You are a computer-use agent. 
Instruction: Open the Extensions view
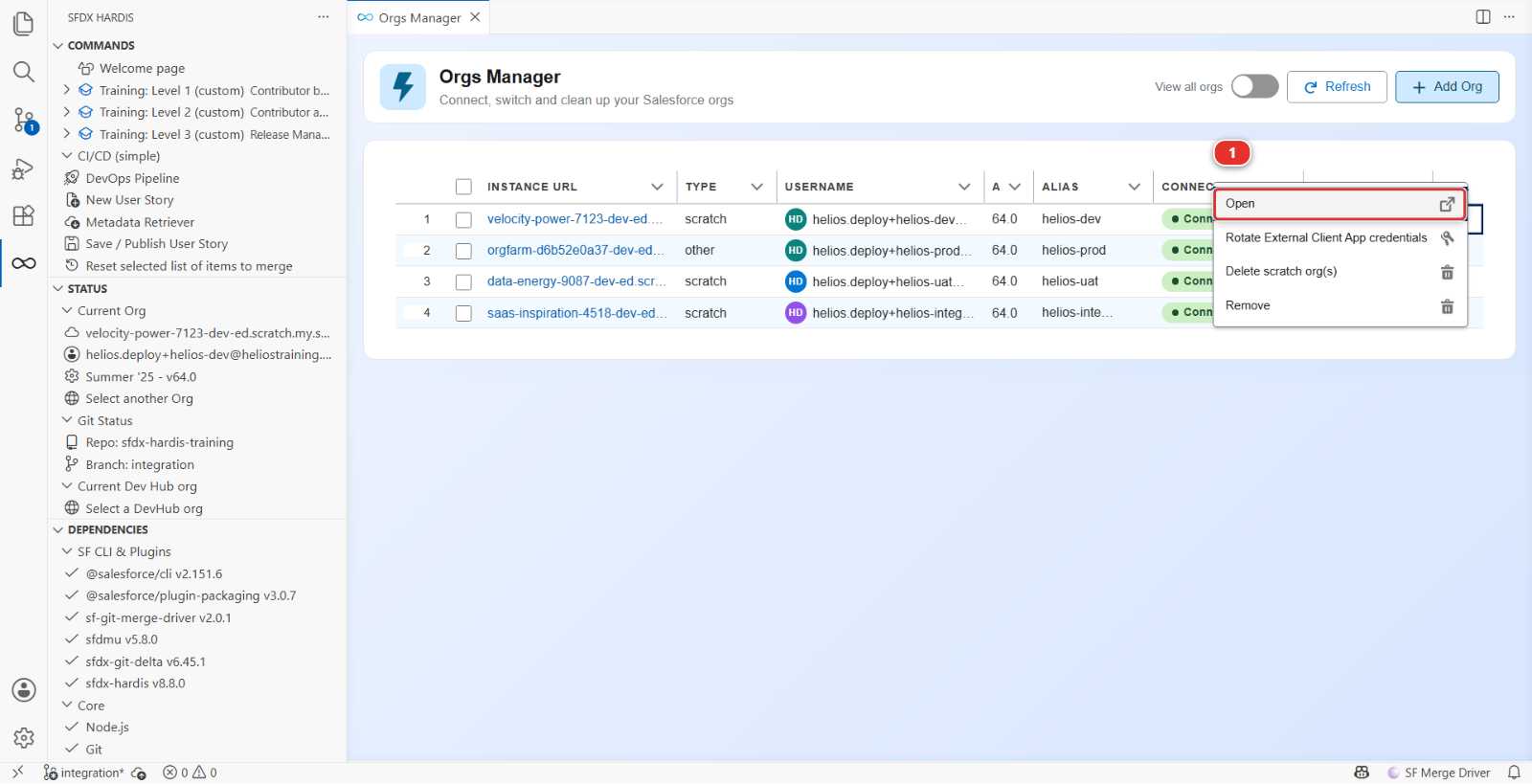24,215
